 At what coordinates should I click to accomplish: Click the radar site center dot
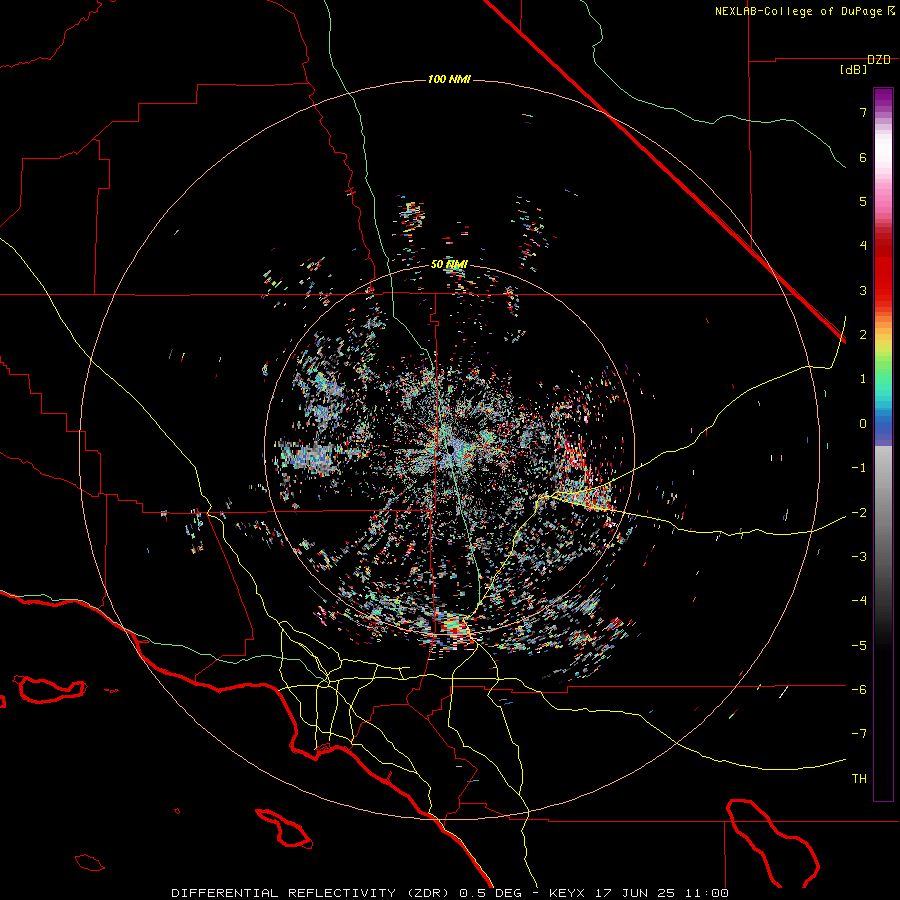[x=451, y=450]
